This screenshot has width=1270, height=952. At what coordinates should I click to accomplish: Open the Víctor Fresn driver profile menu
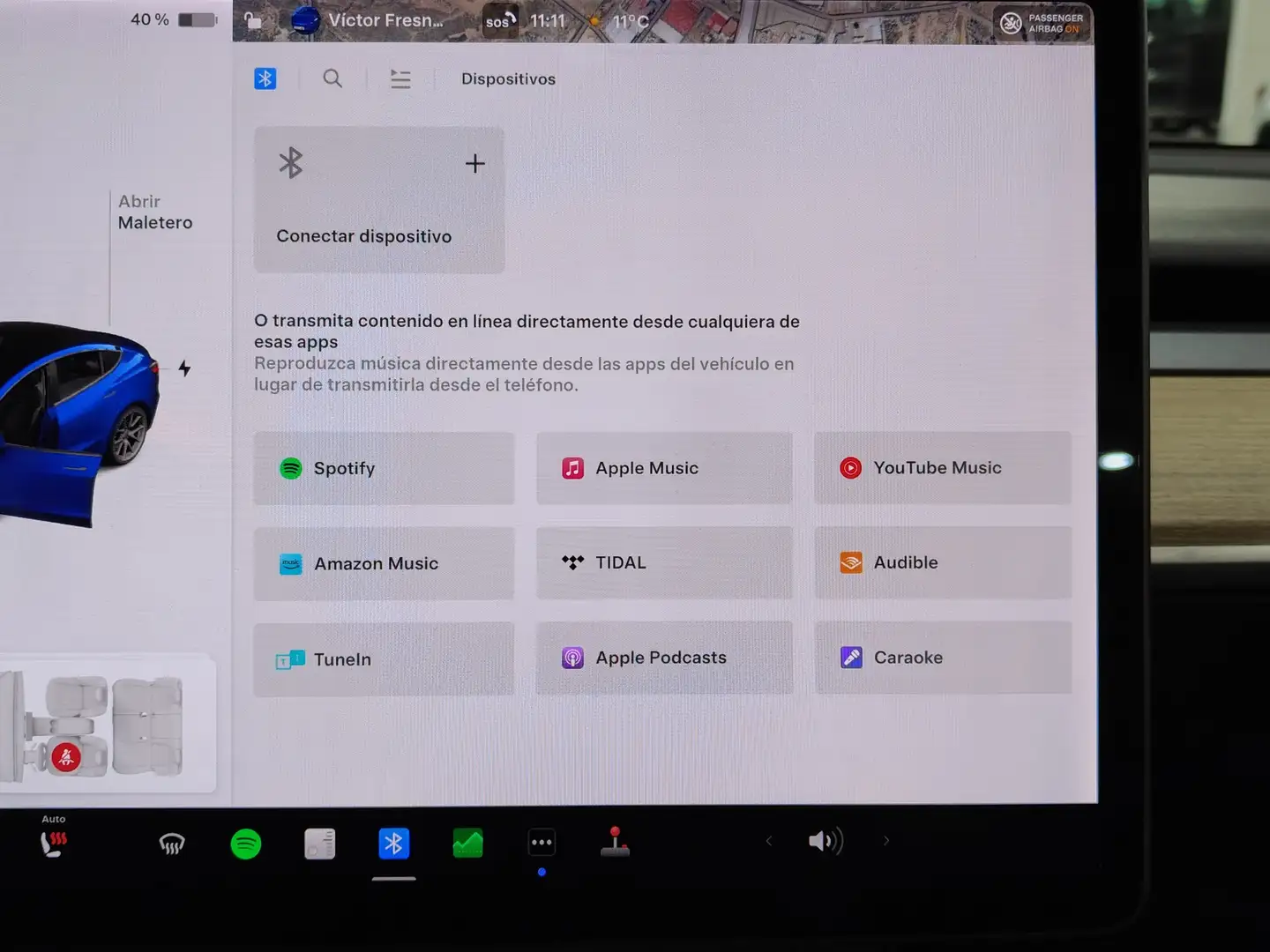coord(370,20)
